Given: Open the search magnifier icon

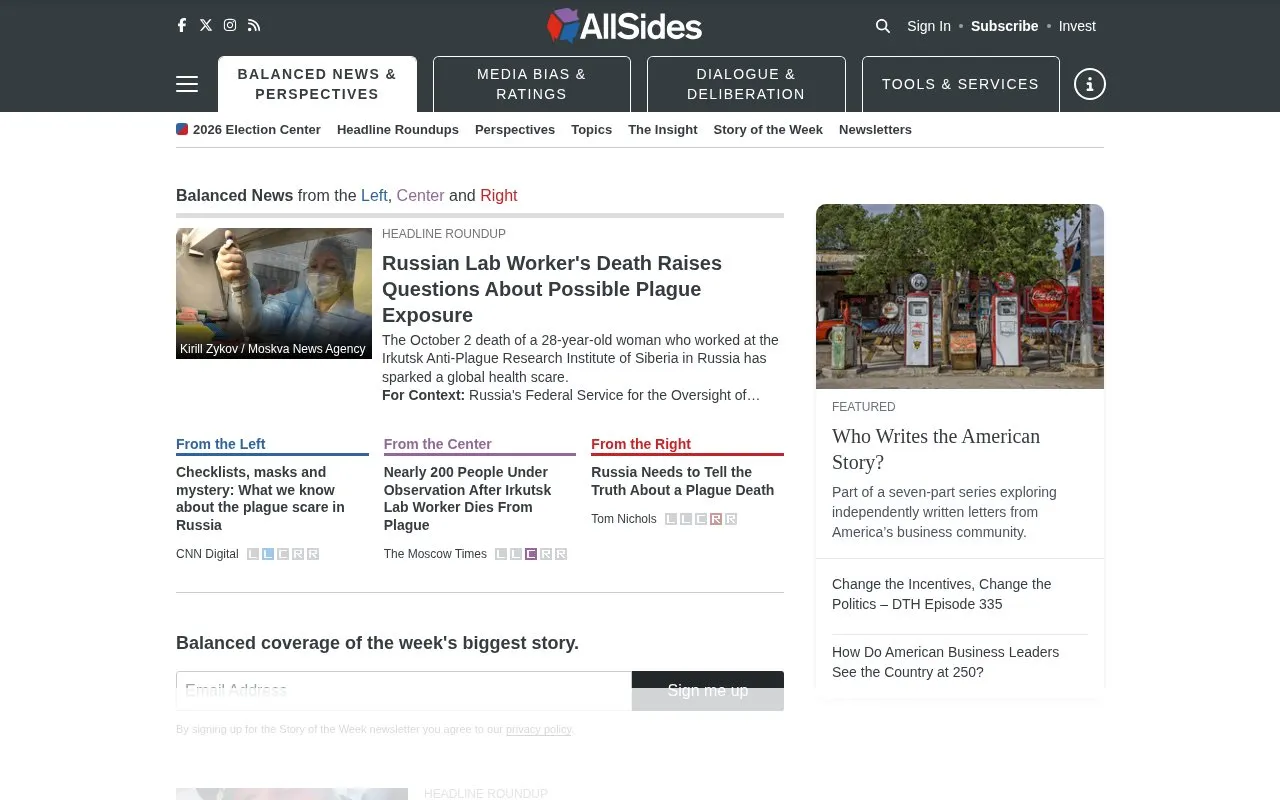Looking at the screenshot, I should pyautogui.click(x=883, y=26).
